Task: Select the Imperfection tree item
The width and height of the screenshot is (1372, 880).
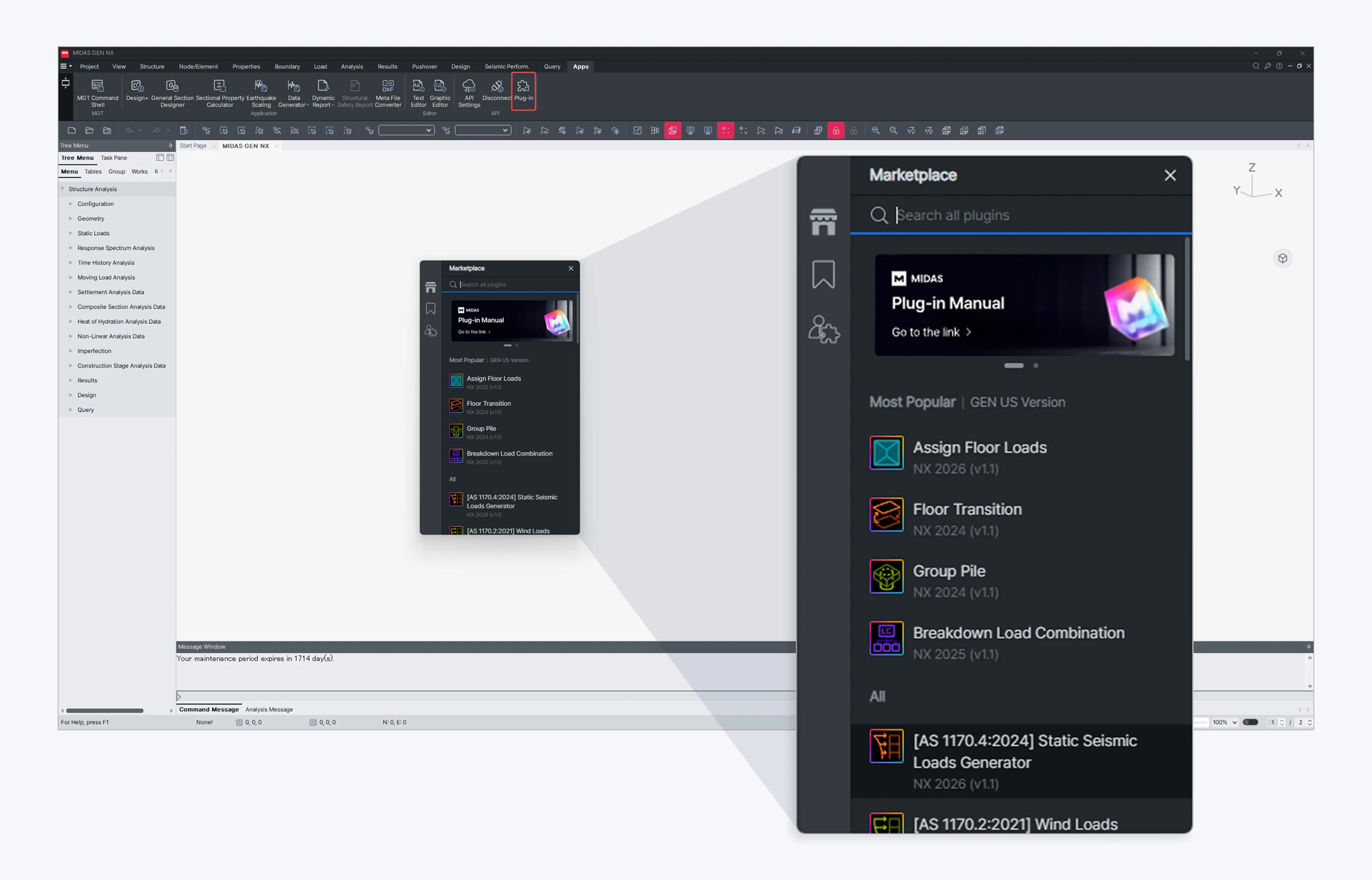Action: point(94,351)
